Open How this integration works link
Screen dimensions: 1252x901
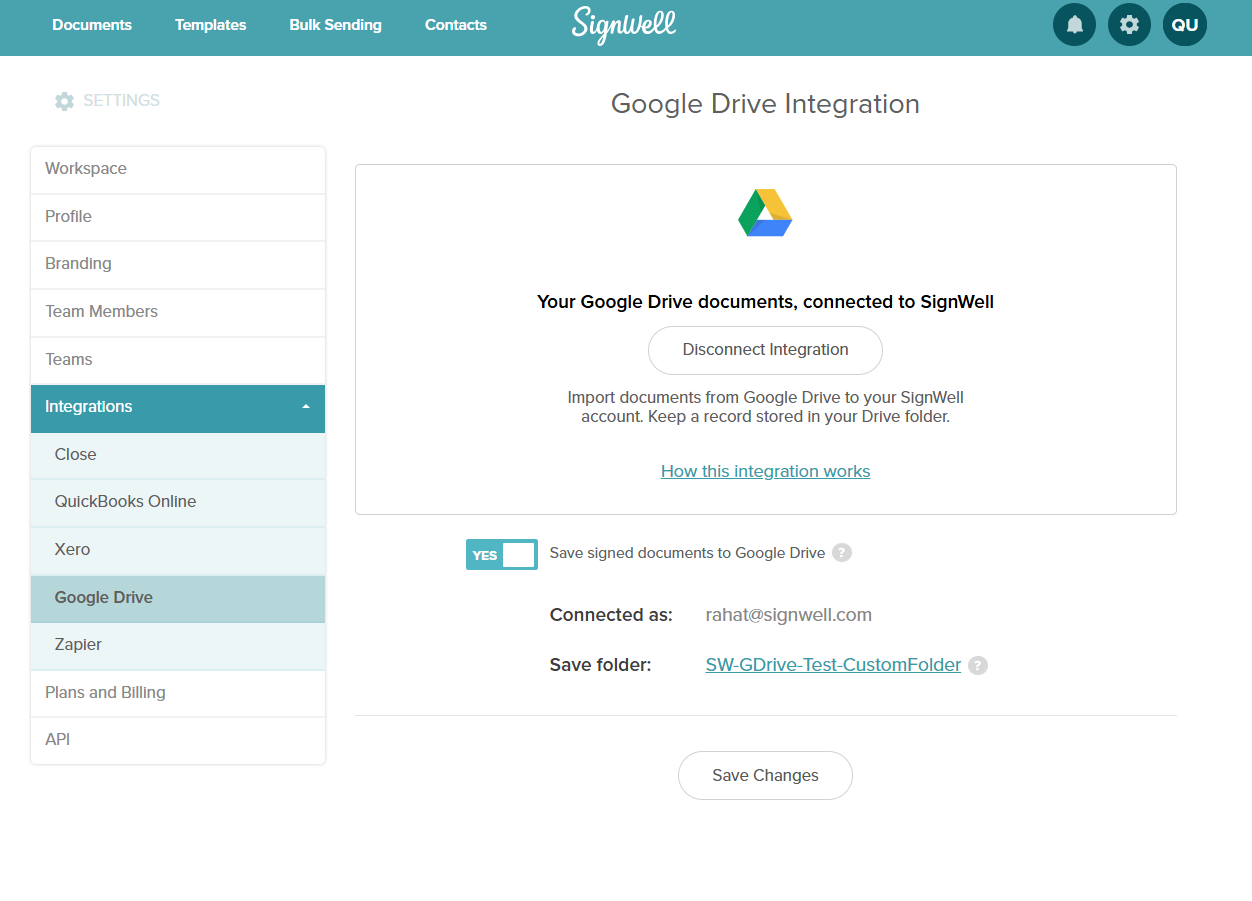765,472
